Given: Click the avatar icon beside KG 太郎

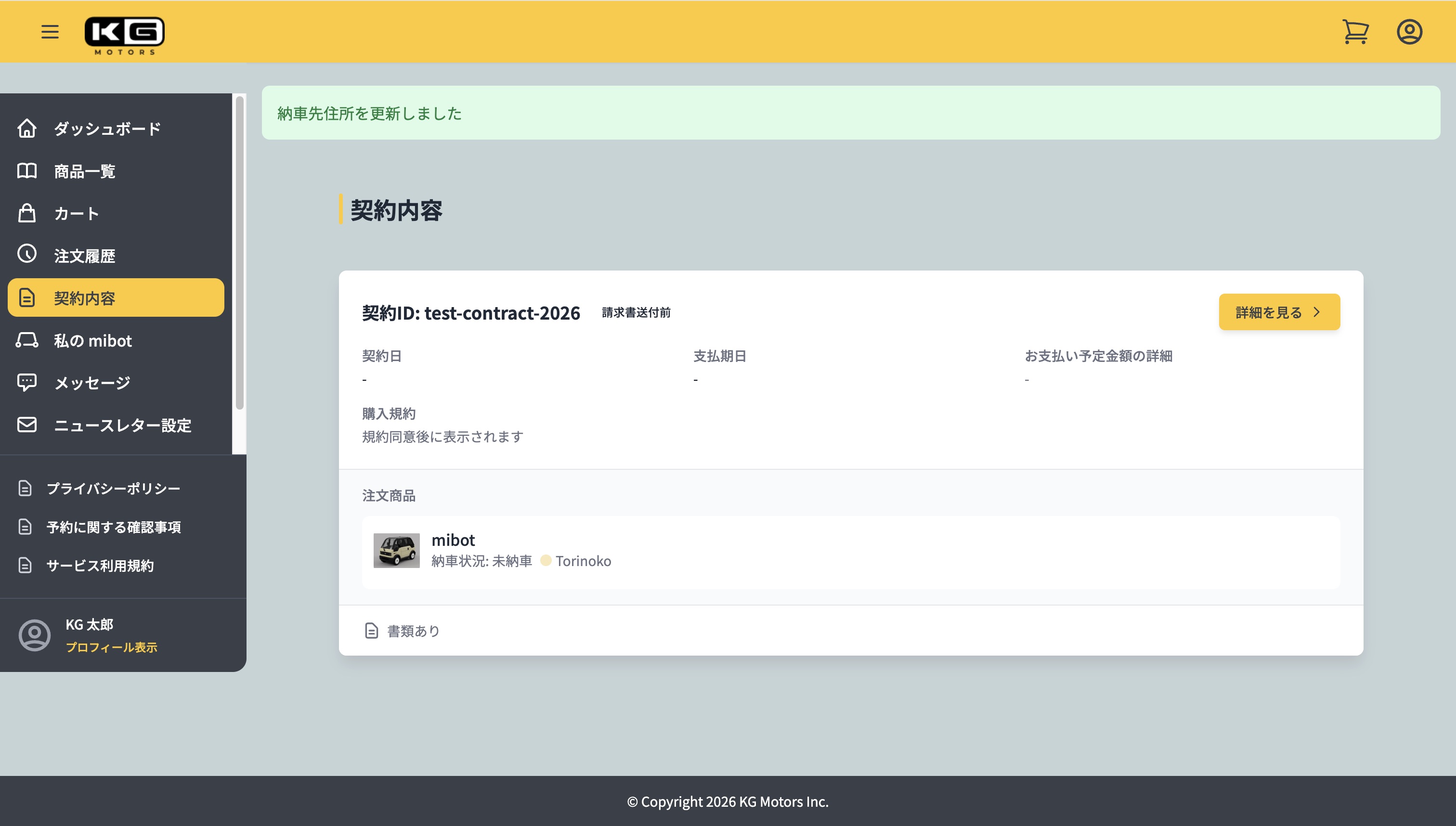Looking at the screenshot, I should click(34, 635).
